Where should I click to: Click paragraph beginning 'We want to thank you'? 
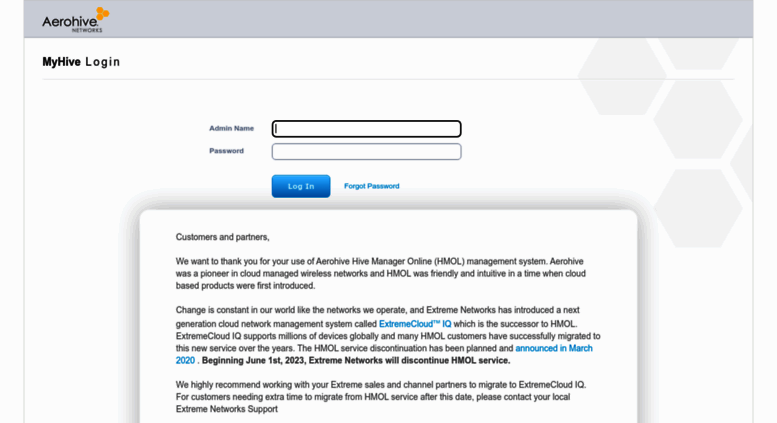tap(381, 273)
